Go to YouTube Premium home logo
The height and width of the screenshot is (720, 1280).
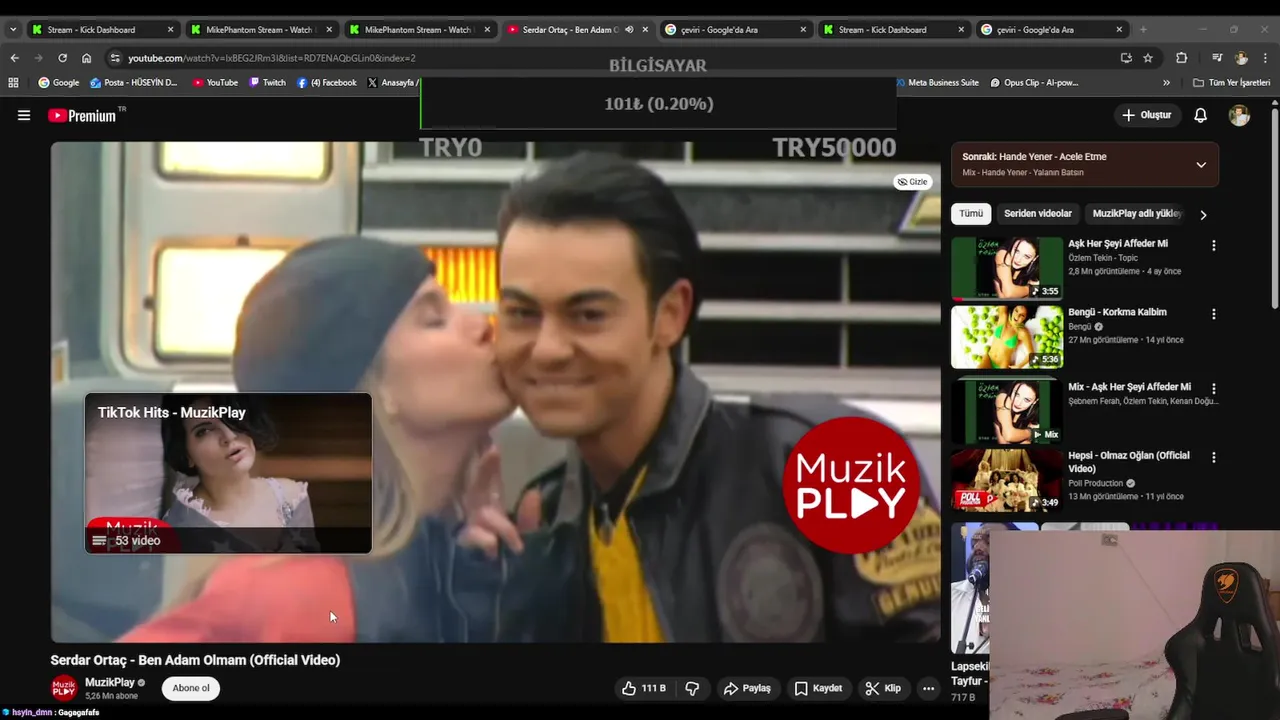82,115
